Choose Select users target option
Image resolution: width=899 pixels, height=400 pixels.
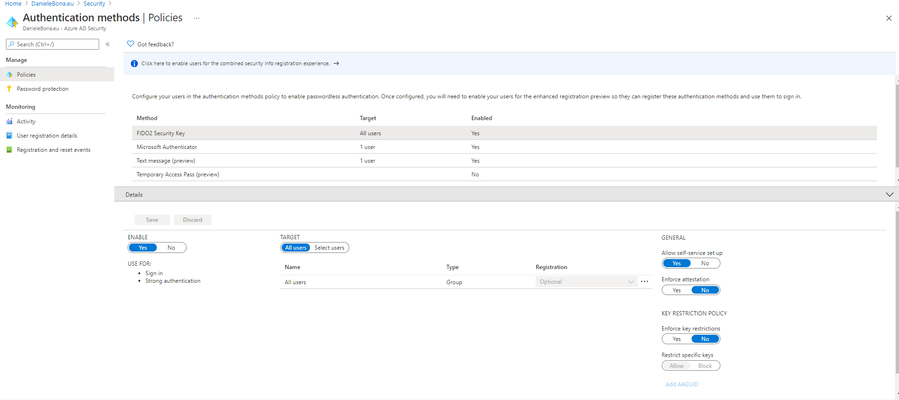(329, 248)
